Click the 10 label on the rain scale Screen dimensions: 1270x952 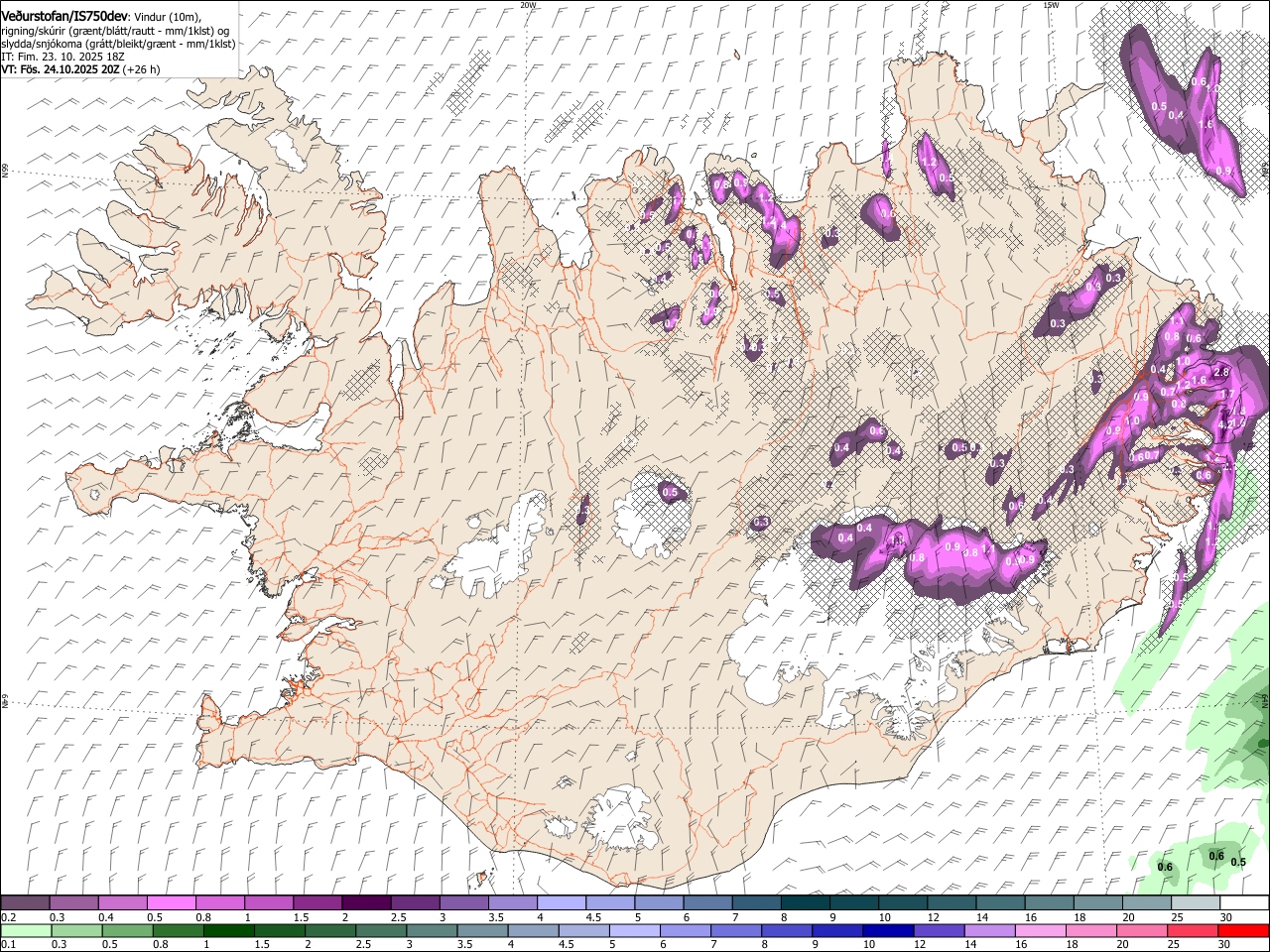869,944
